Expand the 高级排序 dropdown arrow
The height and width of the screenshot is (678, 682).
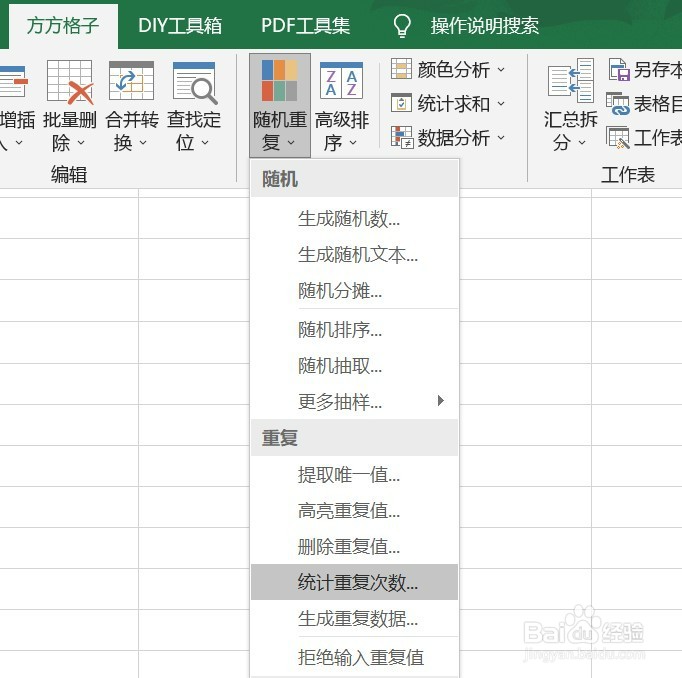353,143
